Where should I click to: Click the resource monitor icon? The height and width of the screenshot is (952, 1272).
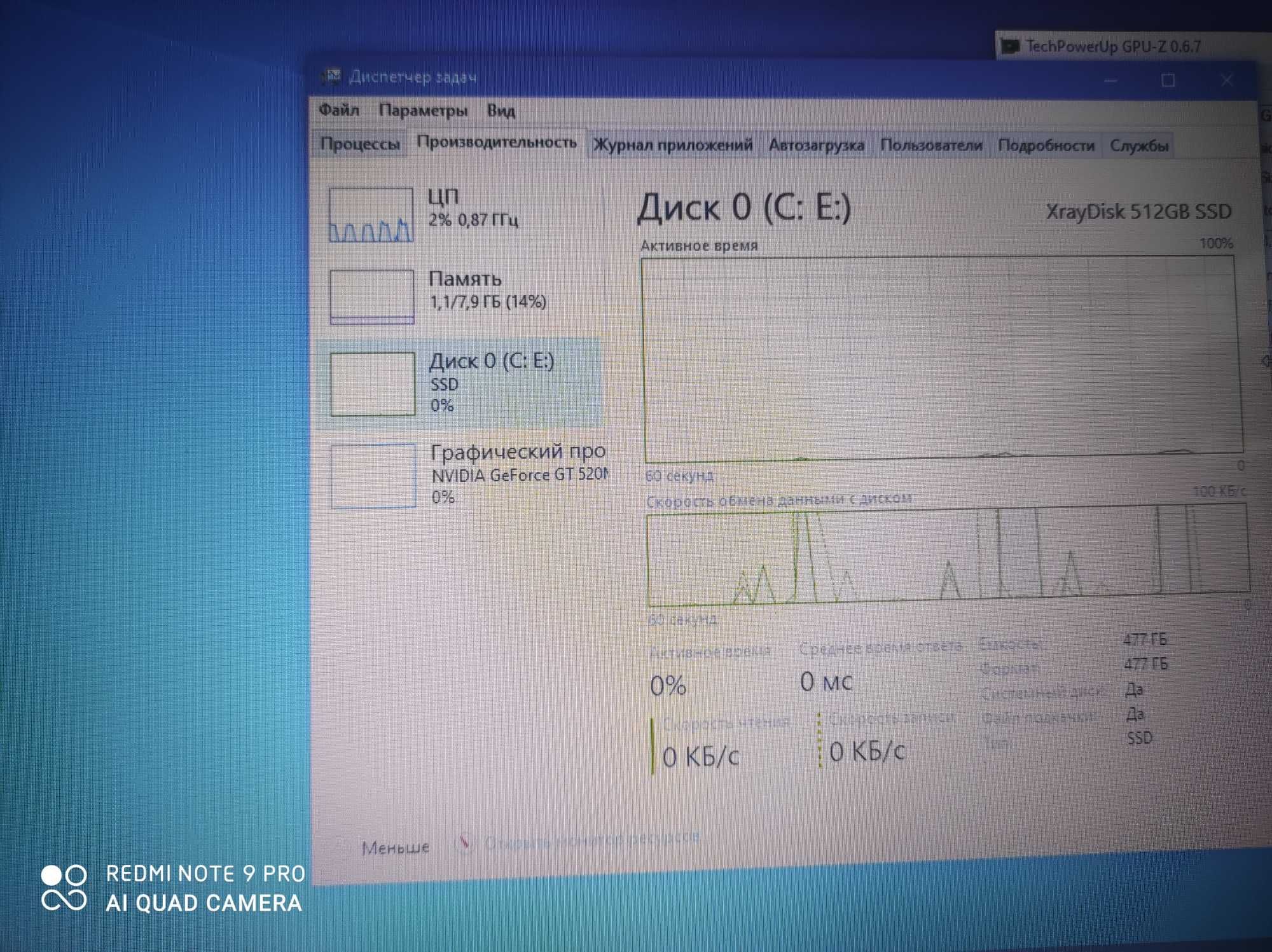coord(466,843)
